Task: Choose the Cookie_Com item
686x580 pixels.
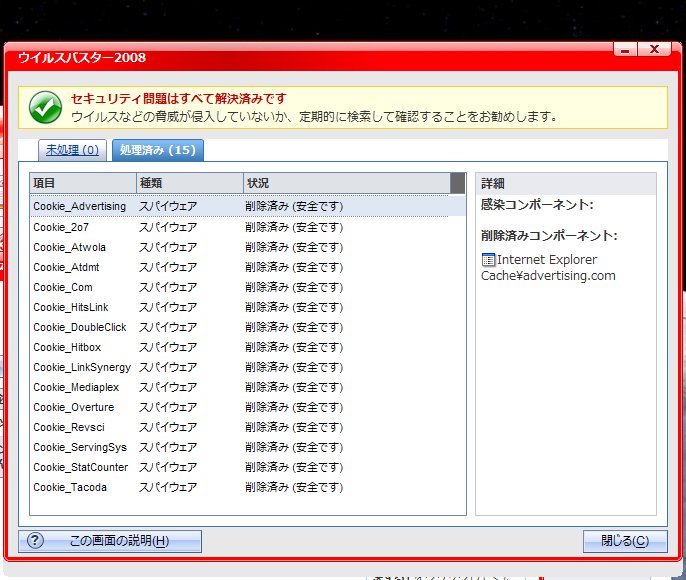Action: (247, 287)
